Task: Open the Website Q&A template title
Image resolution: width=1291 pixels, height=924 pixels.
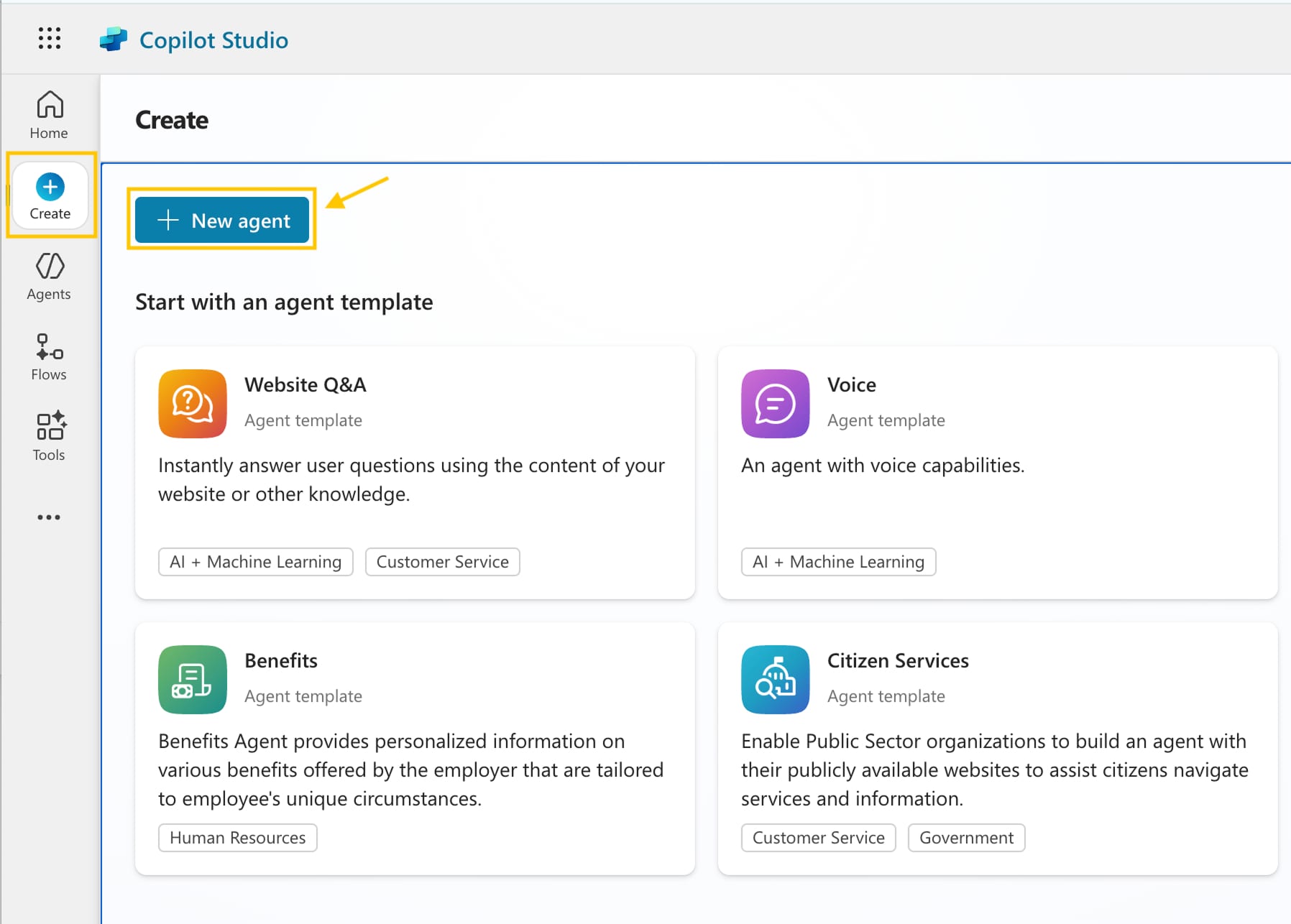Action: click(305, 385)
